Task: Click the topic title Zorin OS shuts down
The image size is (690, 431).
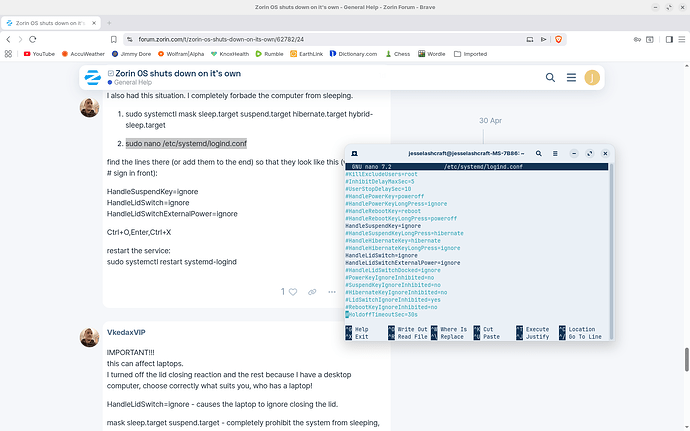Action: click(178, 74)
